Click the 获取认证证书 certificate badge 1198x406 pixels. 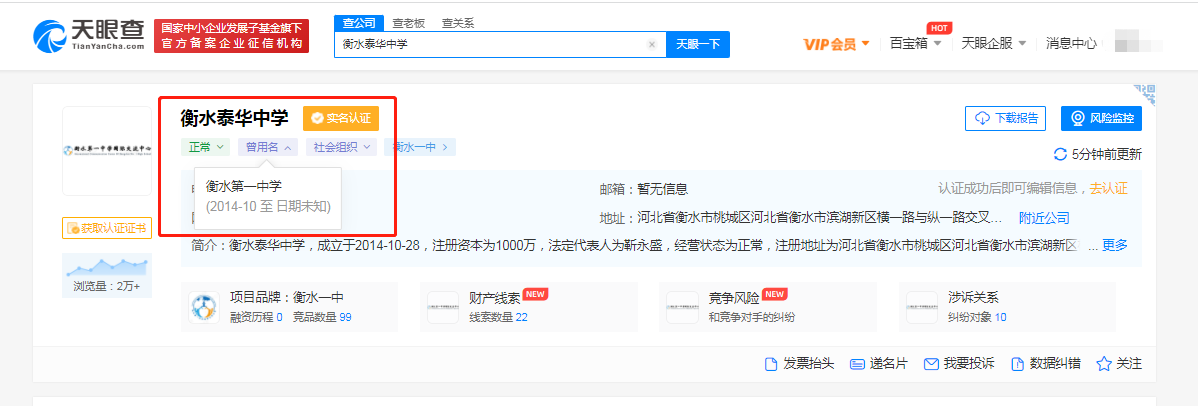click(x=107, y=228)
